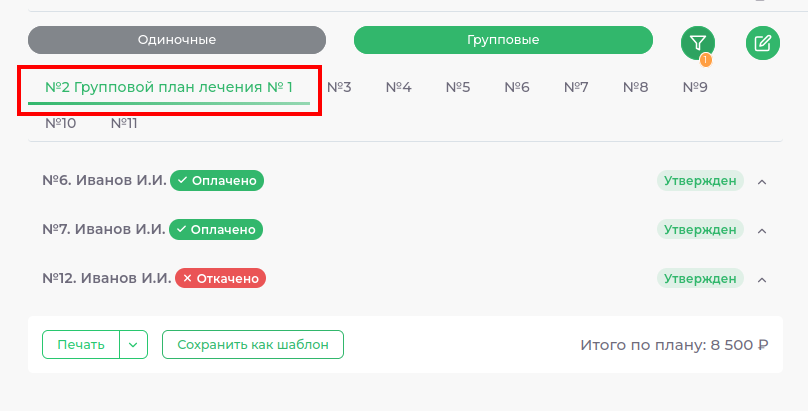The image size is (808, 411).
Task: Click Сохранить как шаблон button
Action: coord(252,344)
